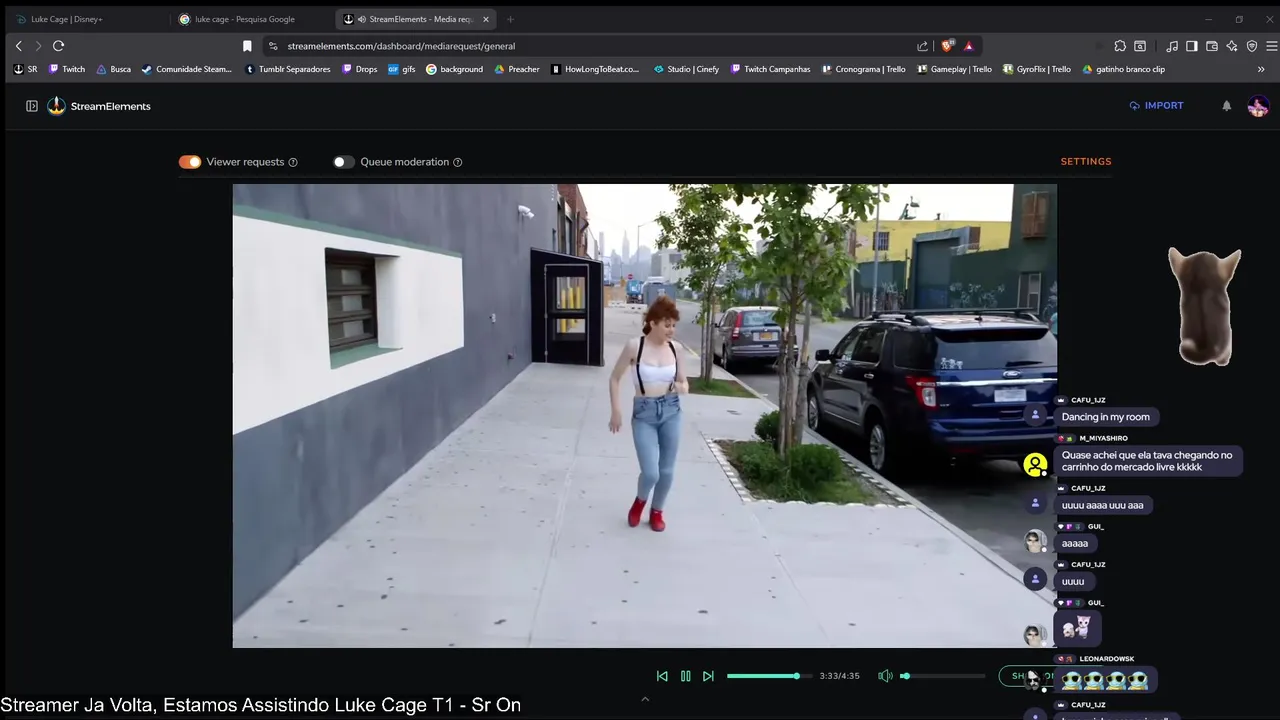Open Studio | Cinefy bookmark
This screenshot has width=1280, height=720.
[687, 69]
